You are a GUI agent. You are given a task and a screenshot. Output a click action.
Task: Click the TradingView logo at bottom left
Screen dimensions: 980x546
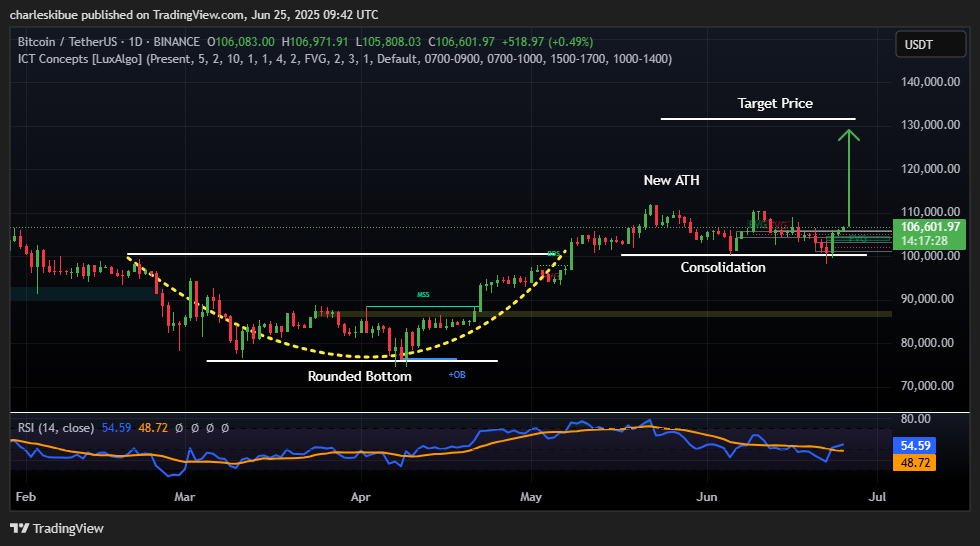[x=57, y=529]
